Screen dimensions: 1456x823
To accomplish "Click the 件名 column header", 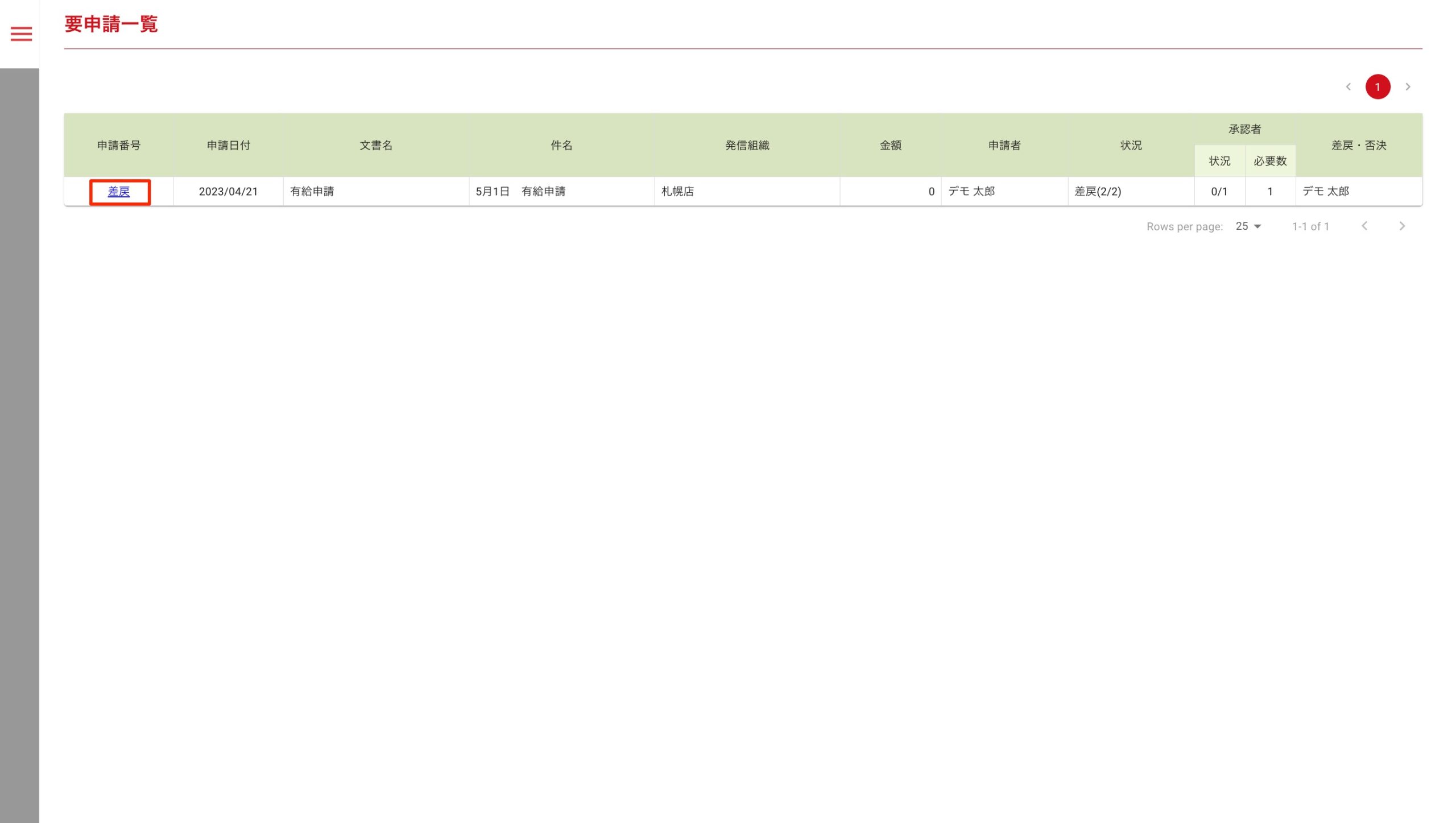I will click(561, 146).
